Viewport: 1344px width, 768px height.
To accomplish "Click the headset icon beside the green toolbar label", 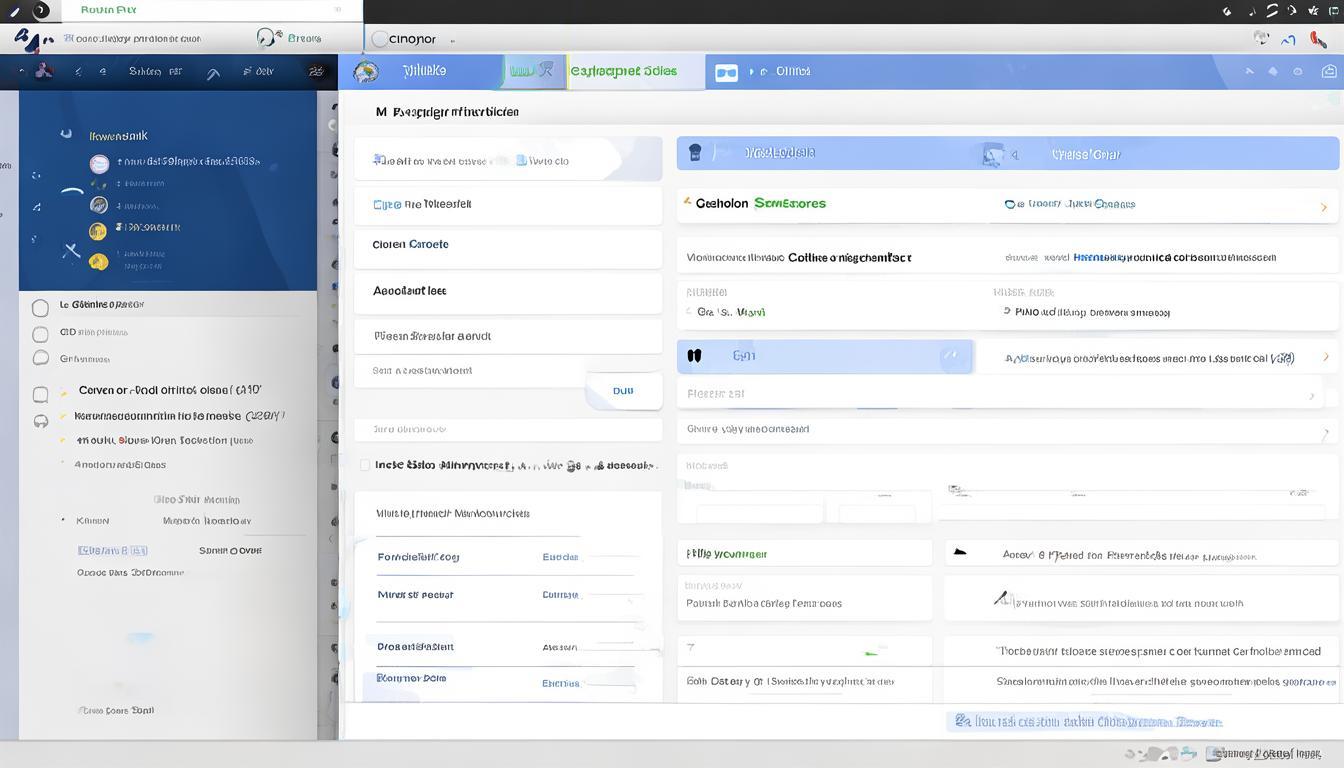I will 267,38.
